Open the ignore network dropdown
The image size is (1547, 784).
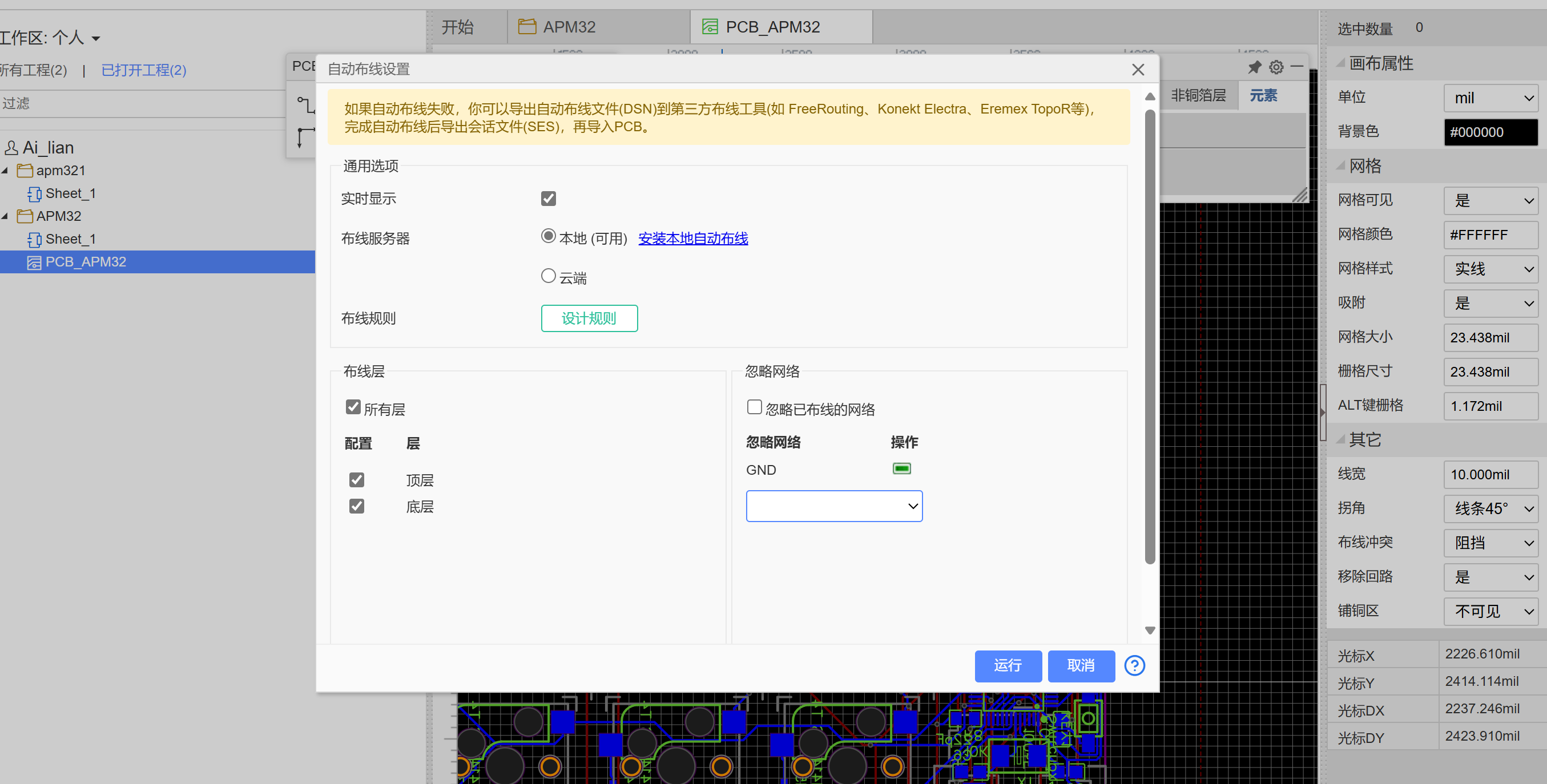(833, 506)
